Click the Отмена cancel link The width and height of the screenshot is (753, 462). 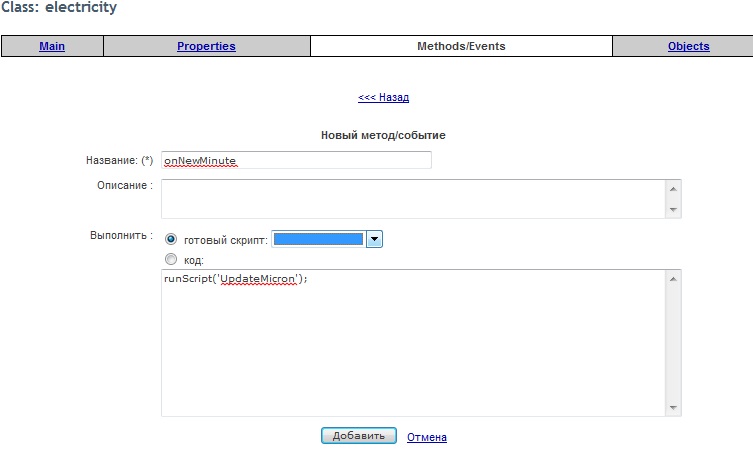tap(426, 437)
